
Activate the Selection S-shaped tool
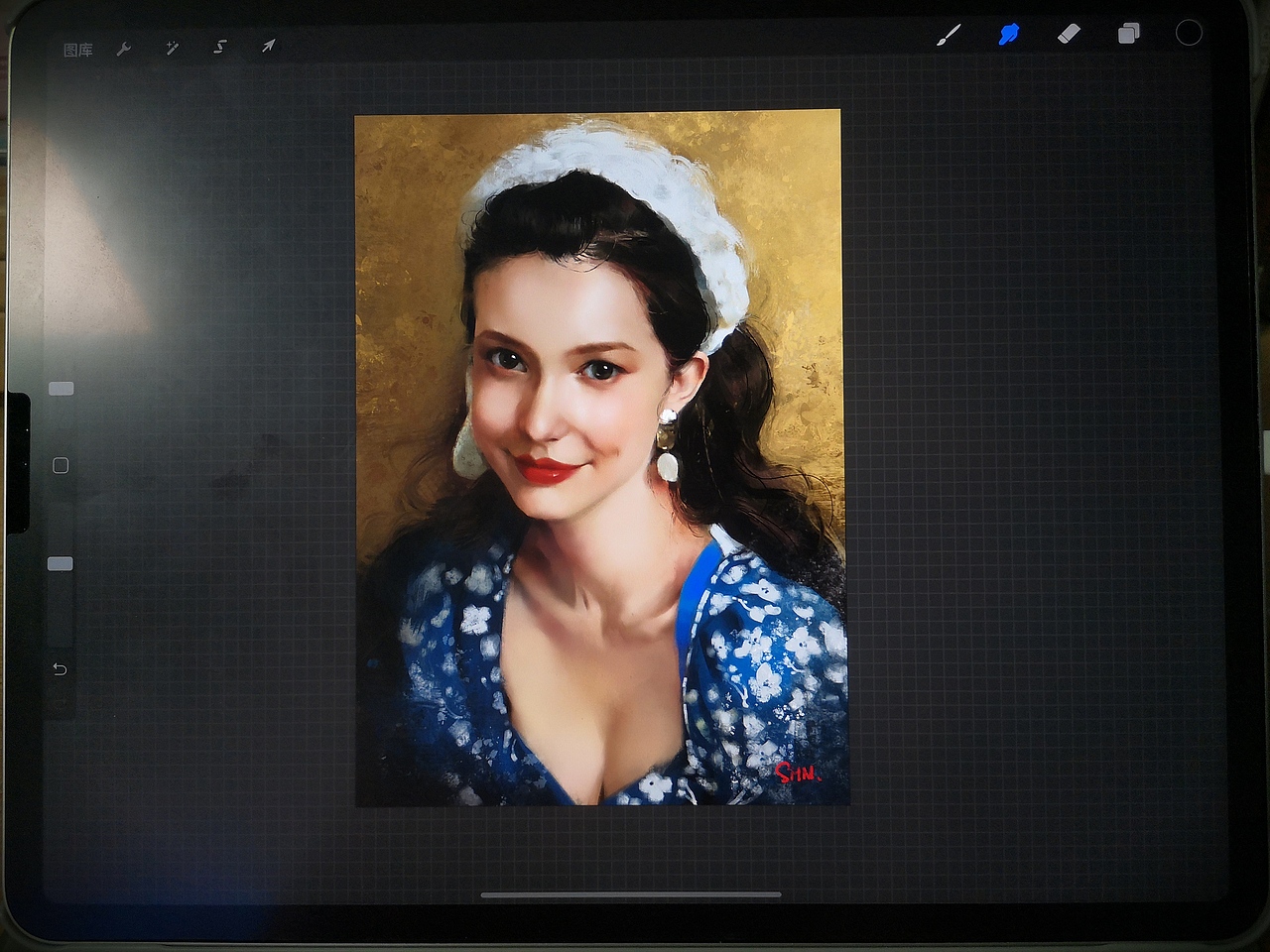click(x=219, y=47)
